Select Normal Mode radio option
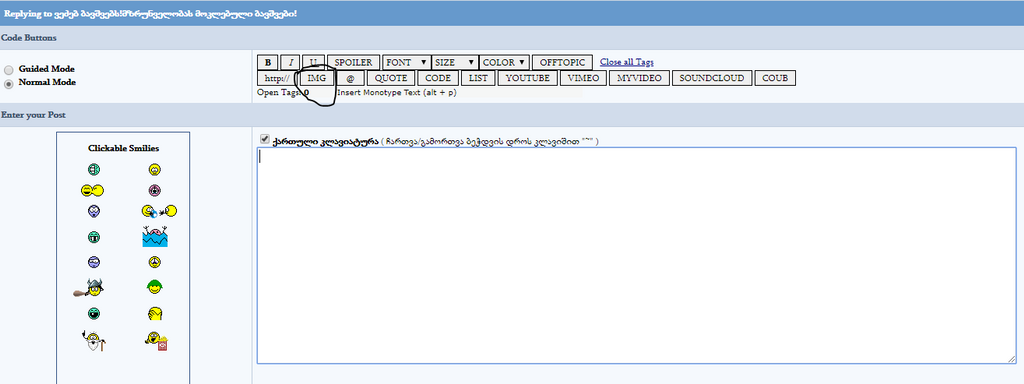Image resolution: width=1024 pixels, height=384 pixels. [x=8, y=84]
